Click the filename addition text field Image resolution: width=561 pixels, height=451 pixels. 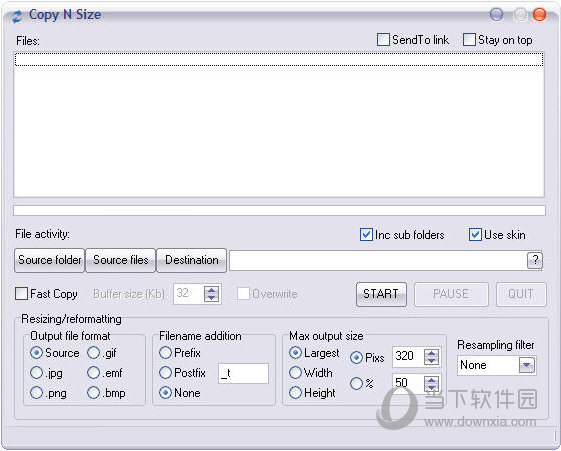(x=243, y=374)
